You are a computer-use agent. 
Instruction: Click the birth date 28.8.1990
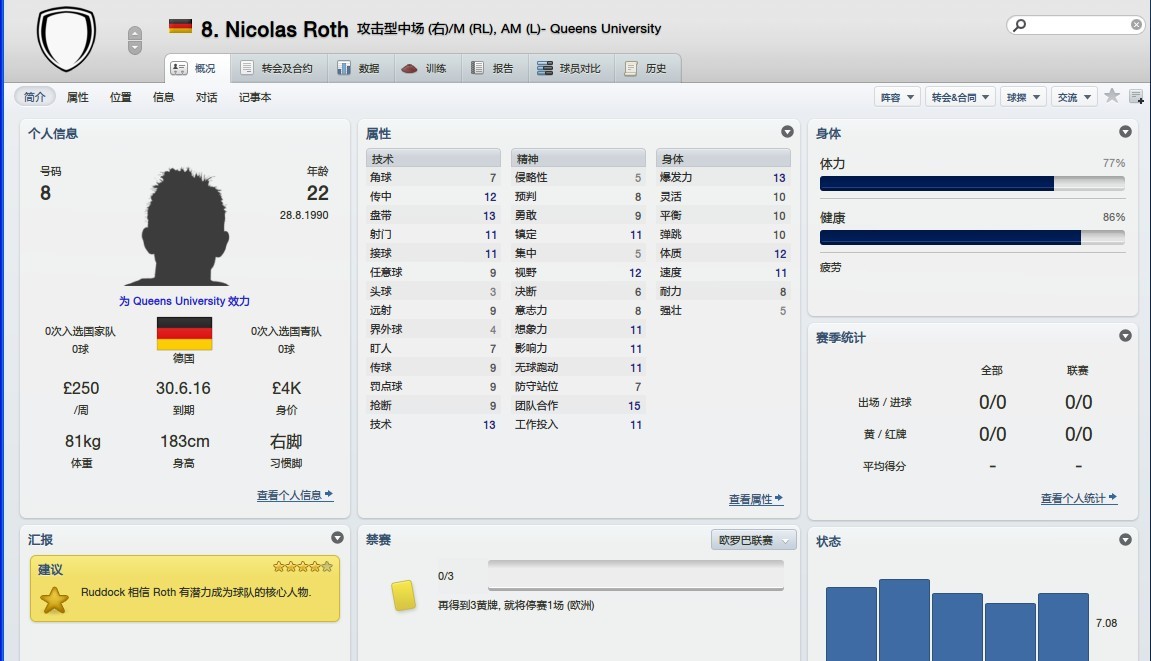coord(304,215)
